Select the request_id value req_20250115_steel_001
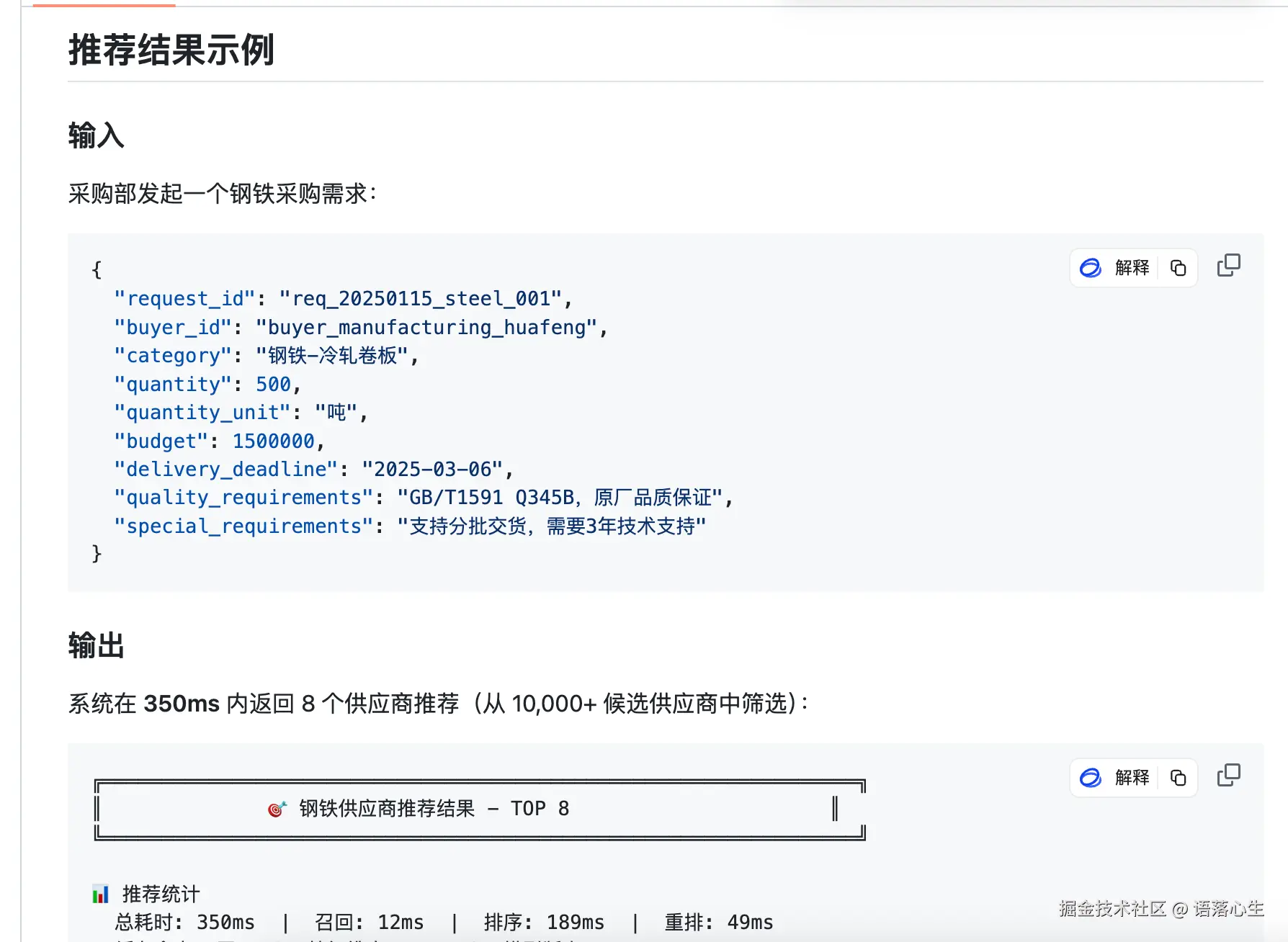 426,298
